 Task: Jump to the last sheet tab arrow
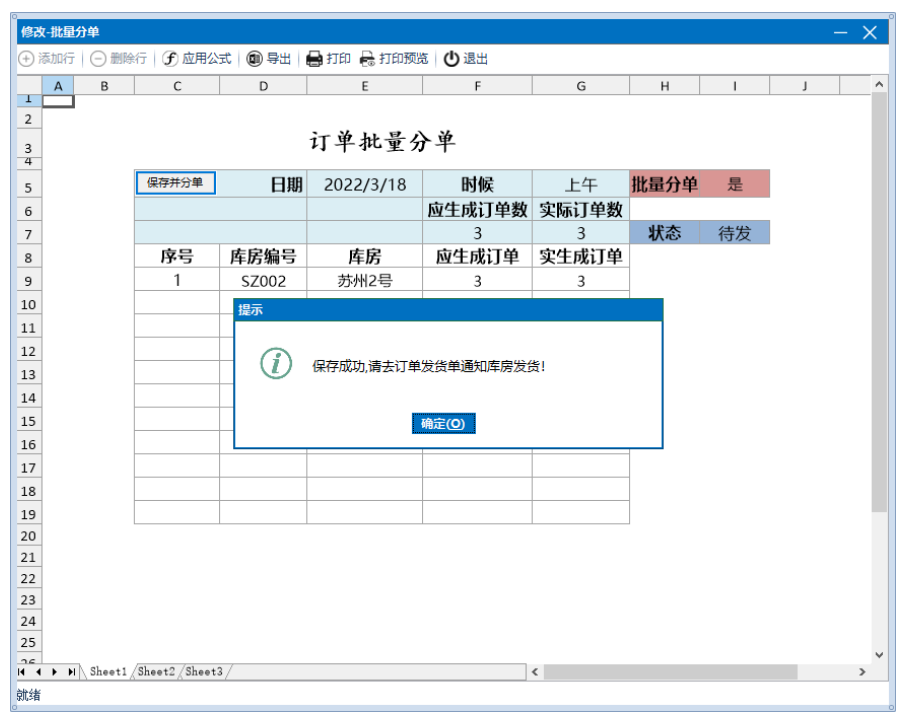[x=71, y=672]
